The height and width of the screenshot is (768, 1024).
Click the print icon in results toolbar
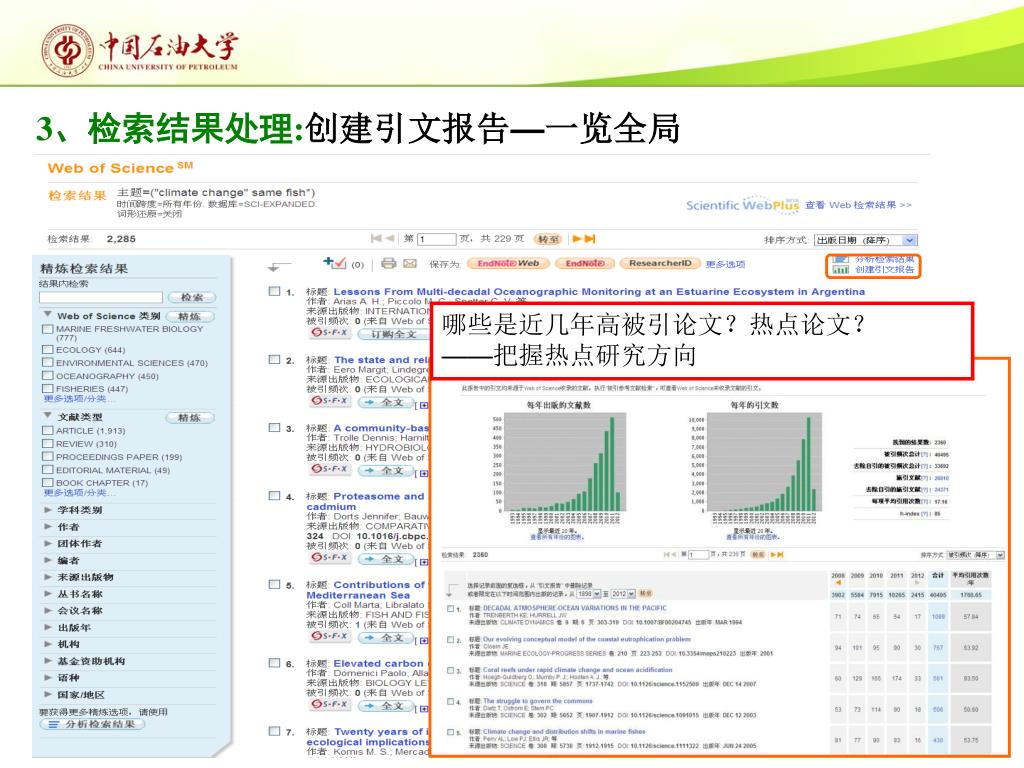pos(389,263)
